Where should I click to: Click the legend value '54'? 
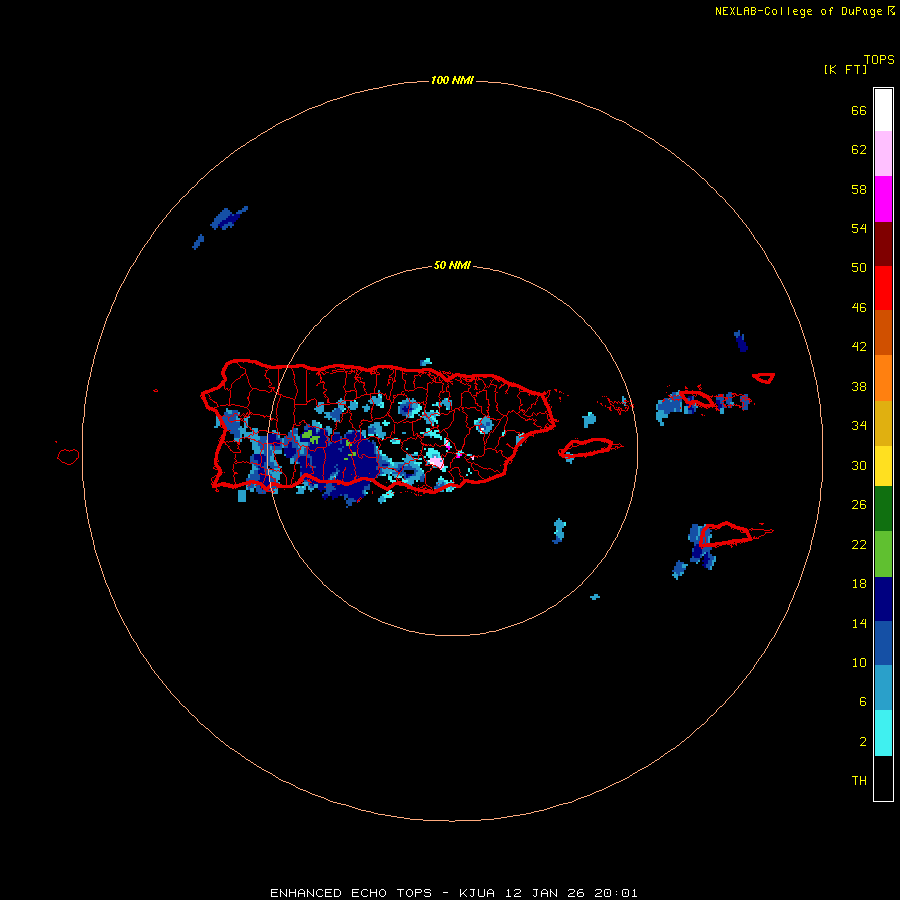(859, 228)
